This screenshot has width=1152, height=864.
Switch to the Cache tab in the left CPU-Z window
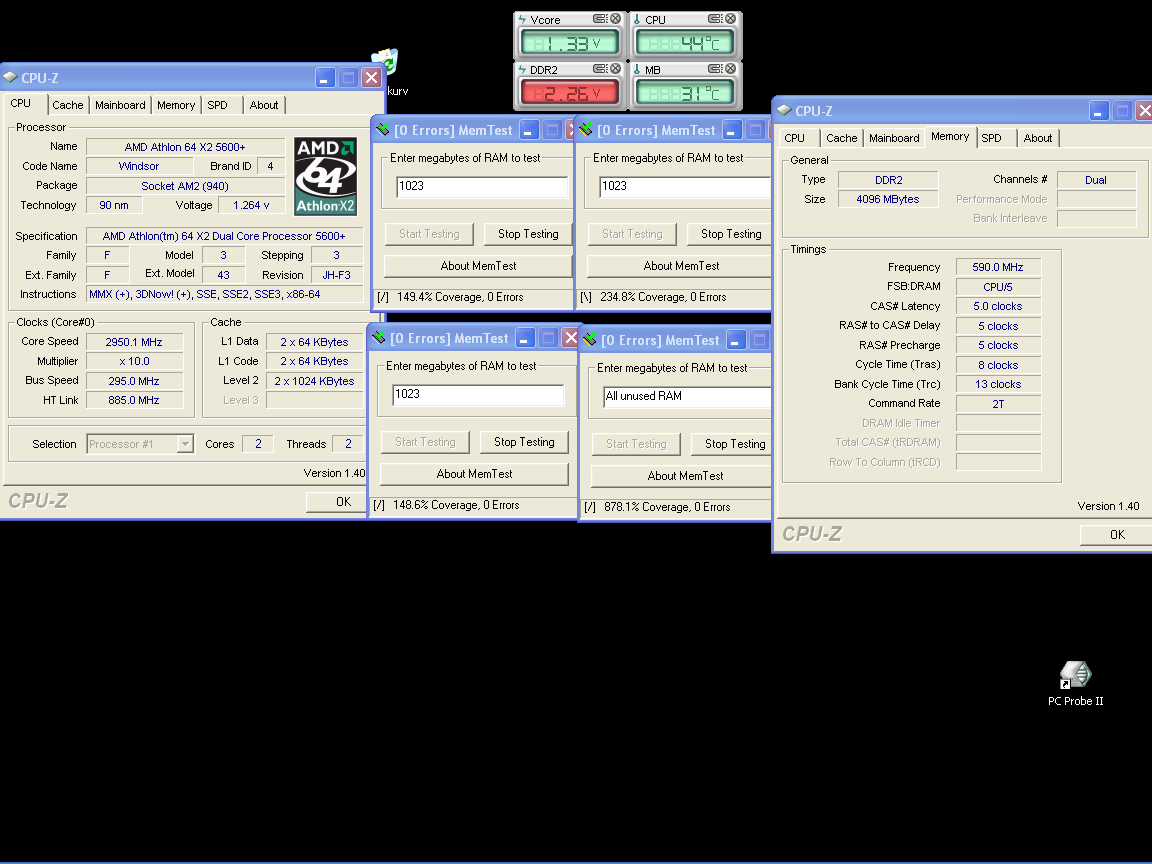68,105
